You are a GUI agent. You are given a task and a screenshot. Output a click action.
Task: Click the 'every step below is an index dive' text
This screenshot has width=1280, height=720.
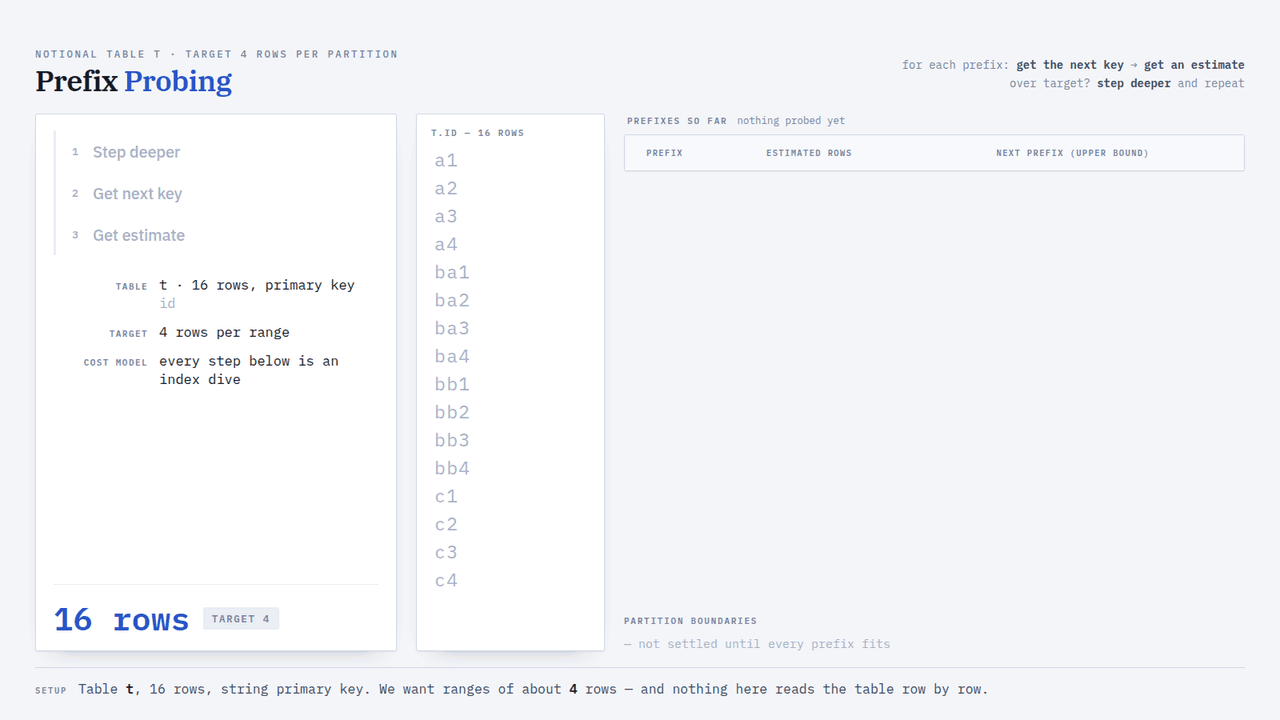pos(249,370)
